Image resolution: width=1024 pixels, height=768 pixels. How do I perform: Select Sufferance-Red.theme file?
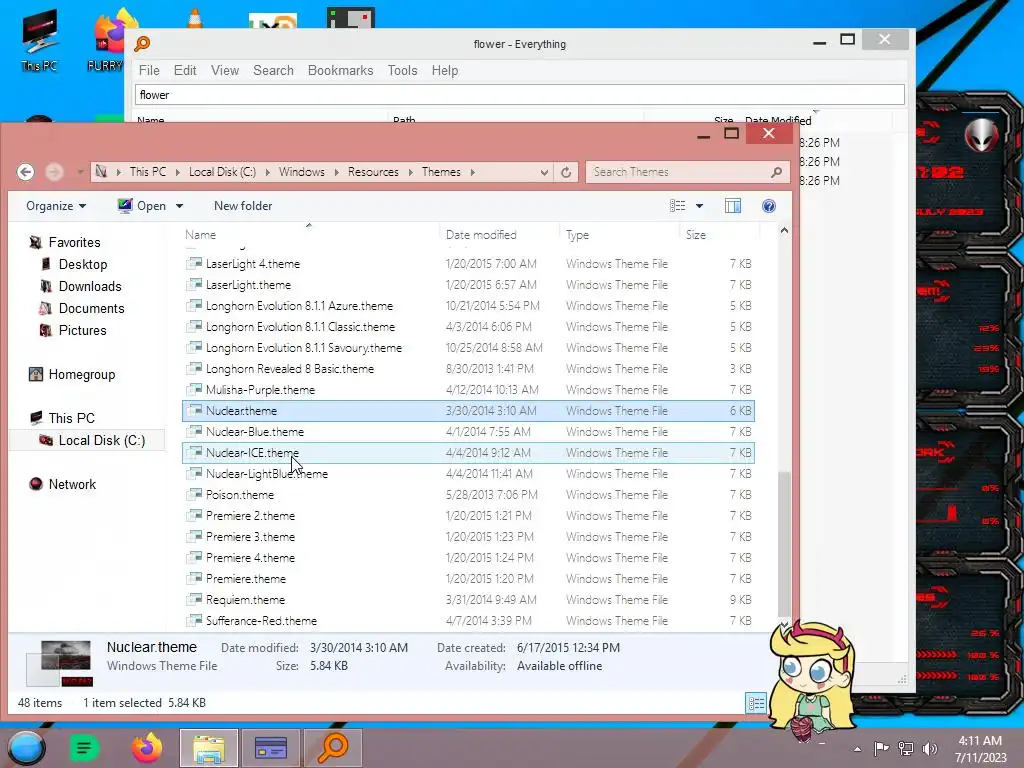click(468, 620)
